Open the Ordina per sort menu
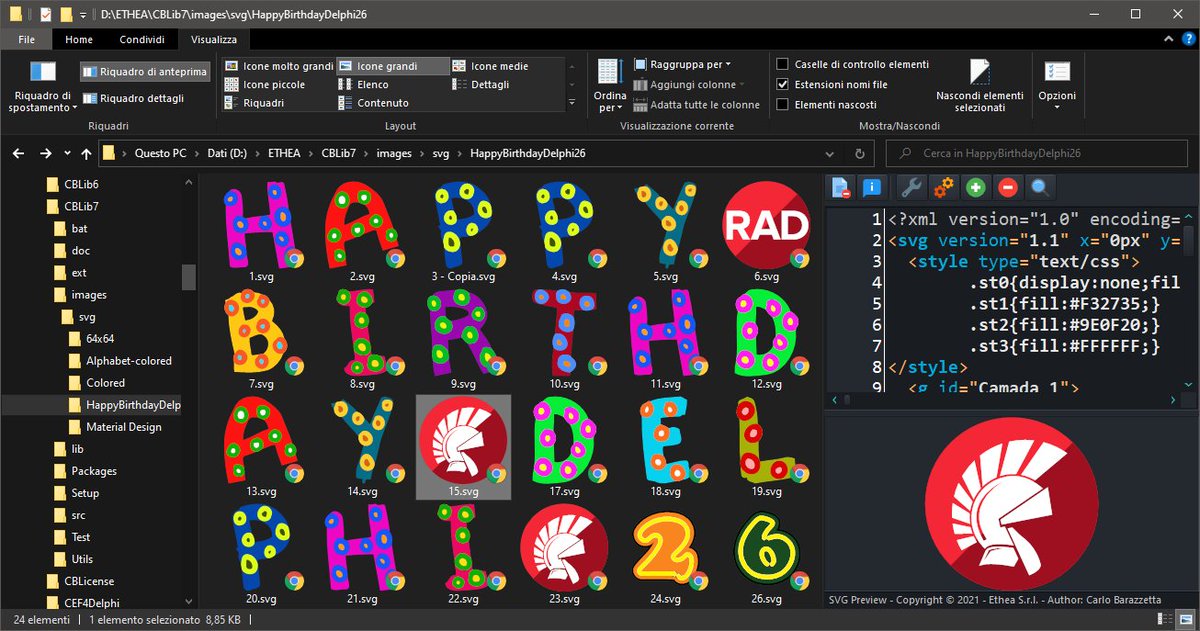Screen dimensions: 1200x631 click(609, 86)
